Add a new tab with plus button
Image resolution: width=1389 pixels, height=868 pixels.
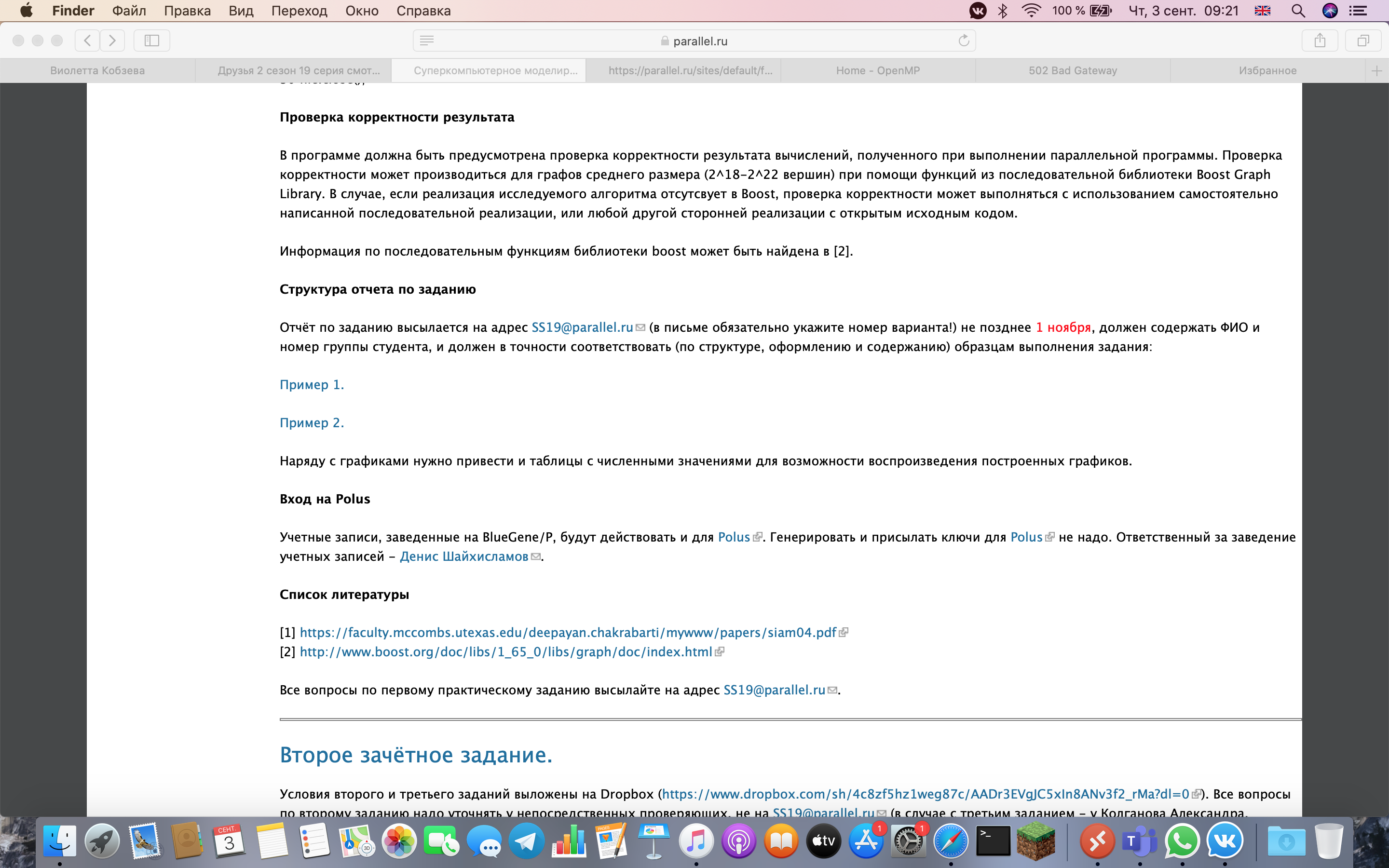tap(1376, 70)
